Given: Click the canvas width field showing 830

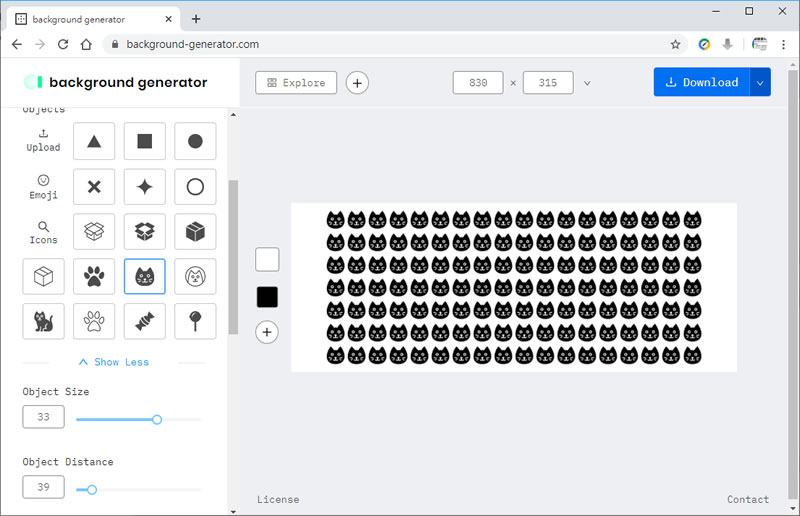Looking at the screenshot, I should point(478,83).
